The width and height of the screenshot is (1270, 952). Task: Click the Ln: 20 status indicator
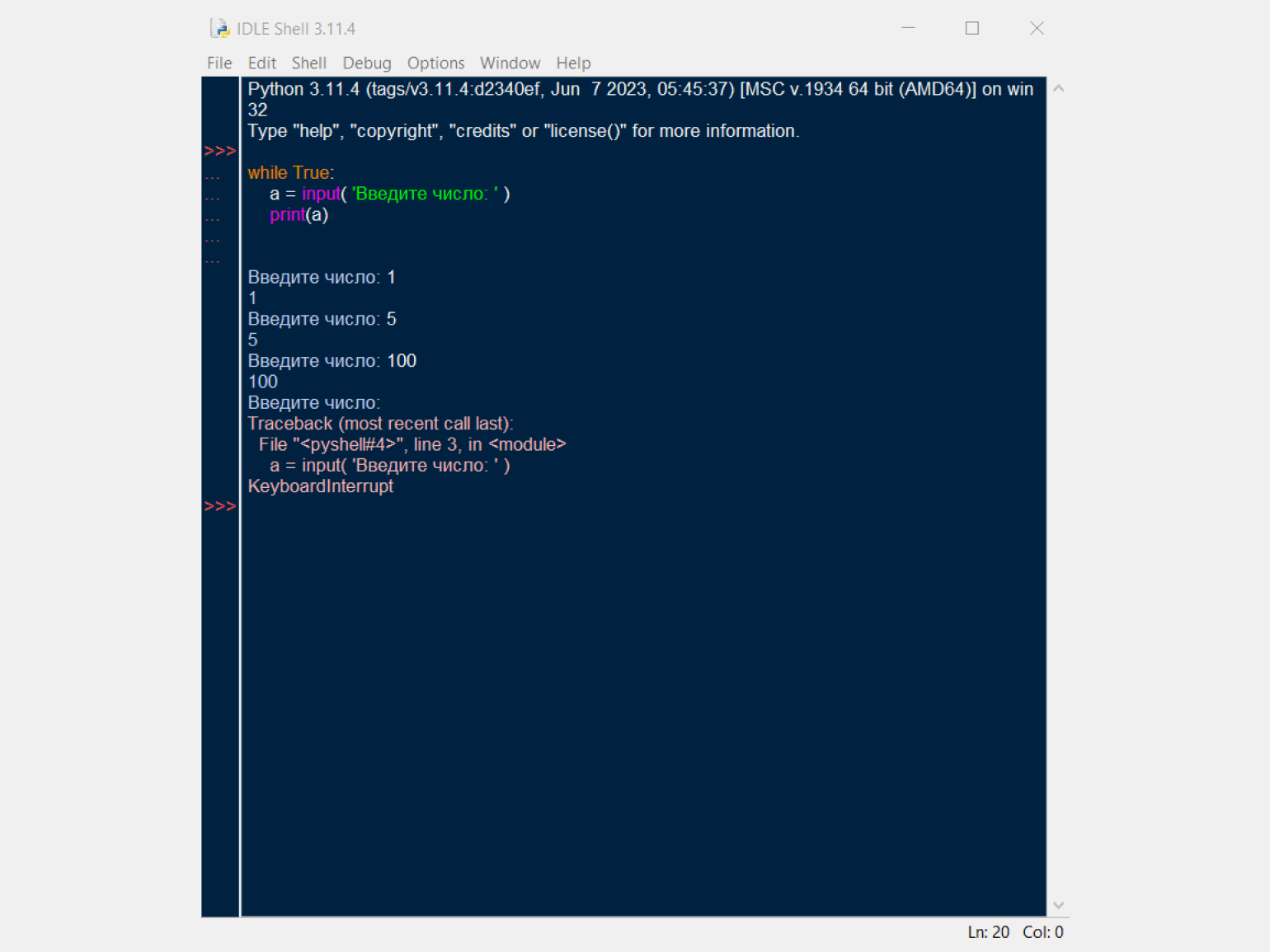click(988, 932)
